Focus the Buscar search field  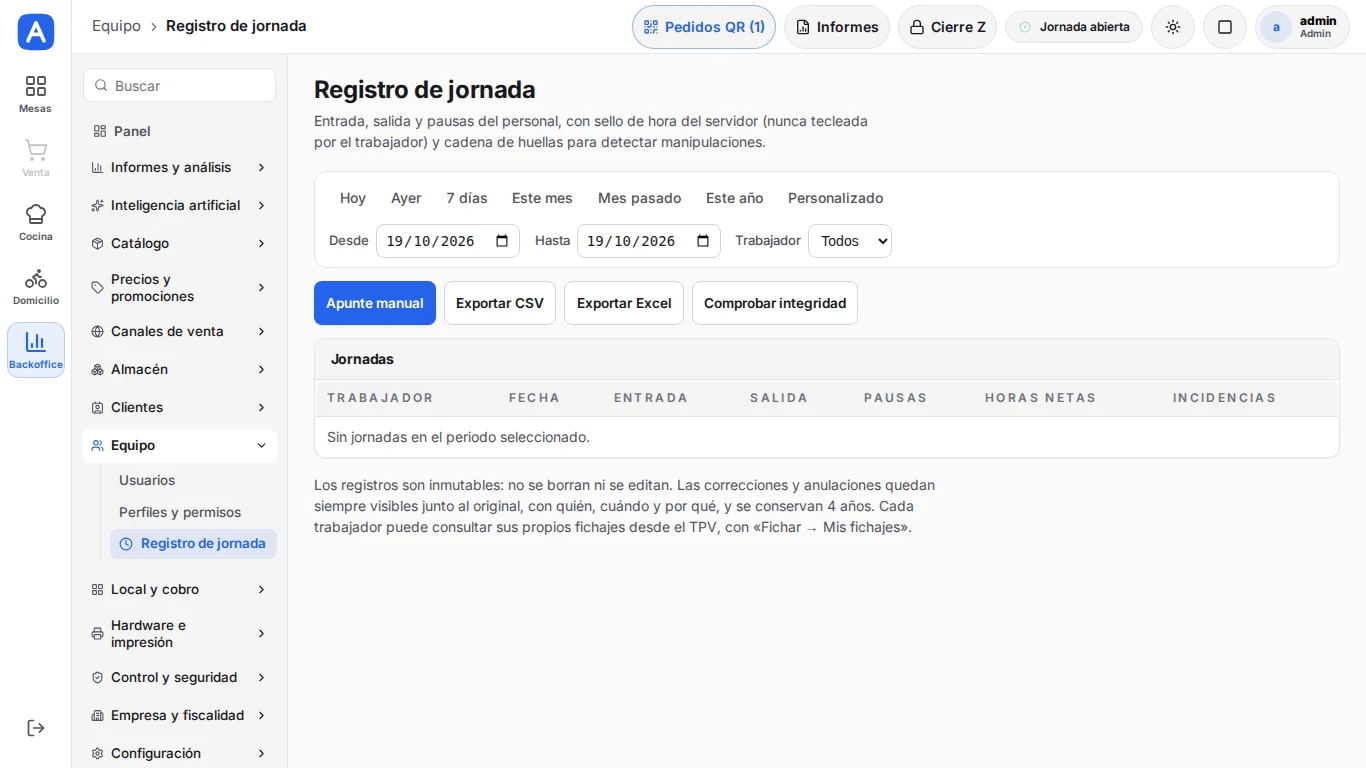[x=179, y=86]
